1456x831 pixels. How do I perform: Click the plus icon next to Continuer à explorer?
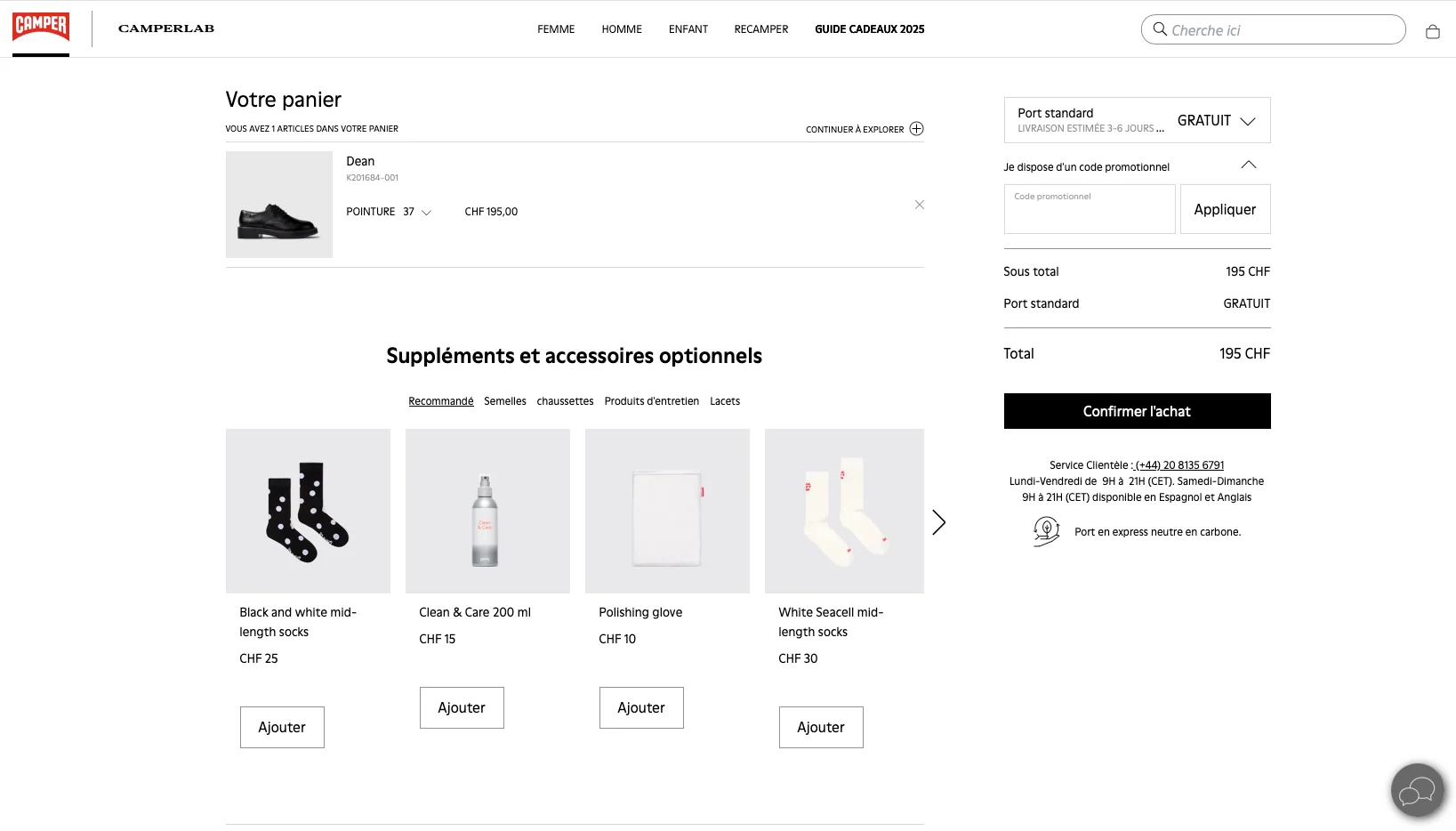click(916, 129)
